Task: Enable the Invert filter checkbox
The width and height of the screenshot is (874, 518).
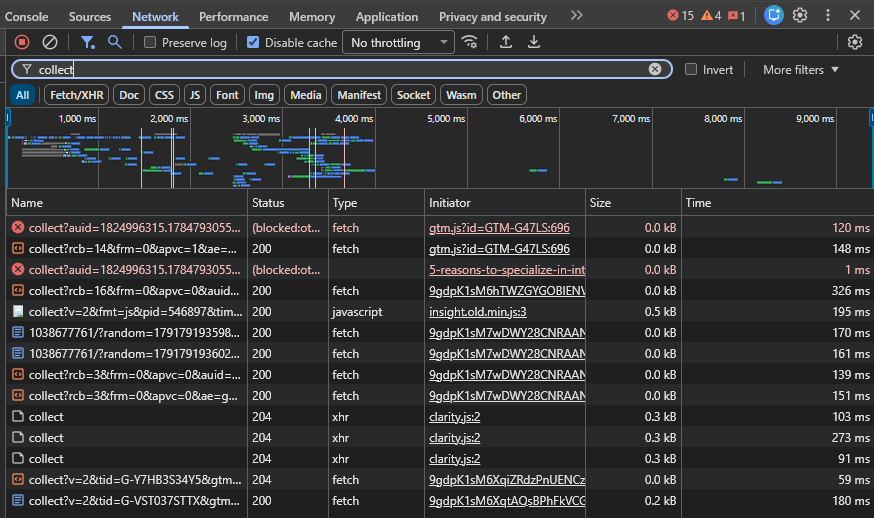Action: 691,69
